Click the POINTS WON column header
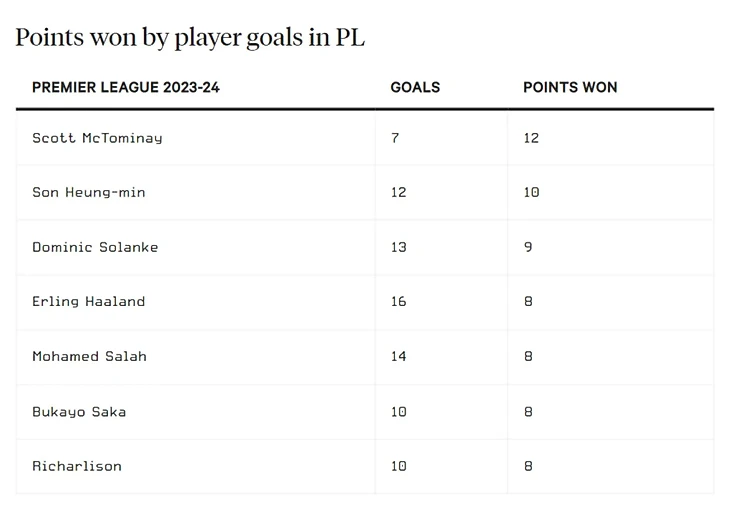This screenshot has height=511, width=730. 570,87
